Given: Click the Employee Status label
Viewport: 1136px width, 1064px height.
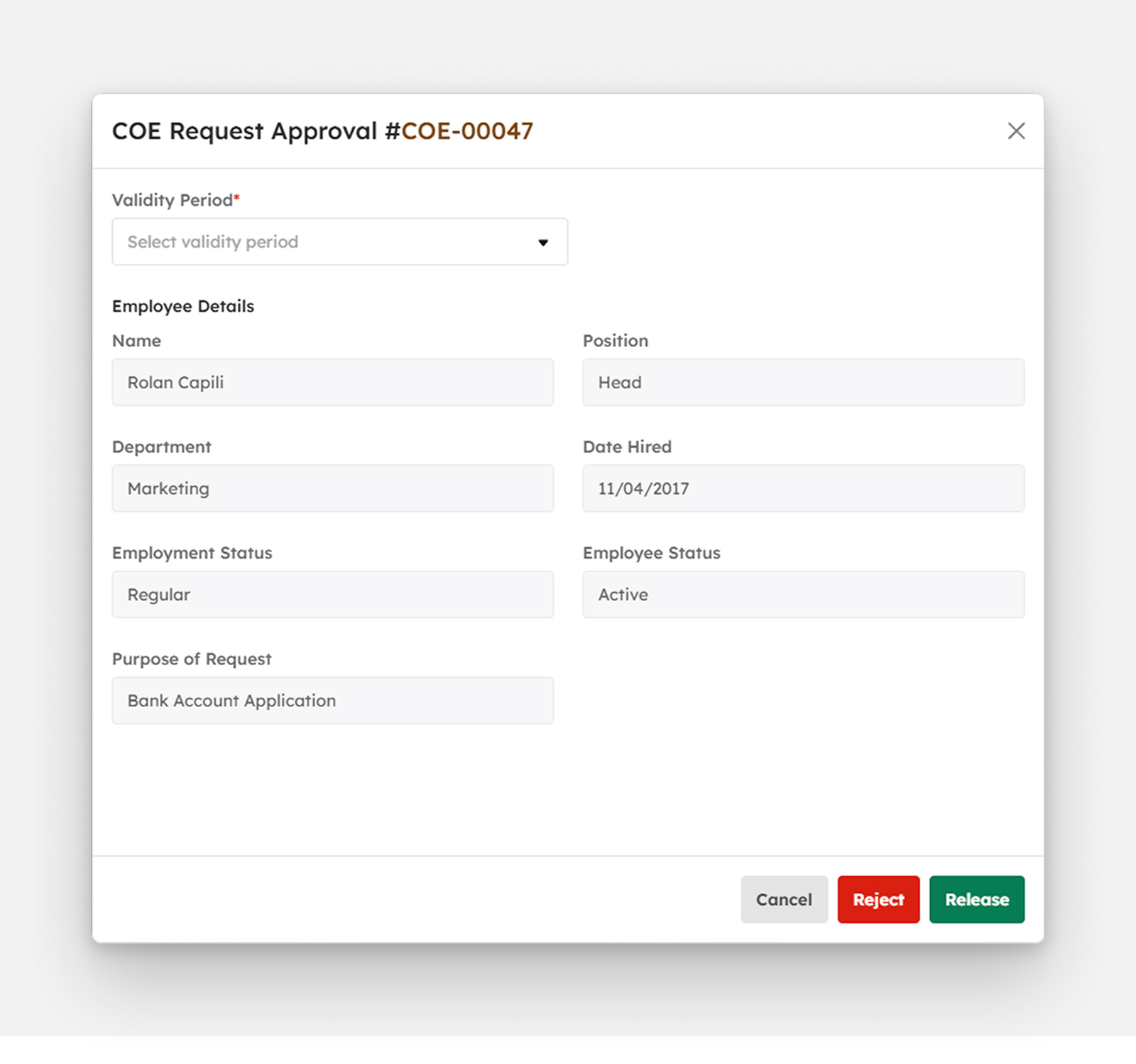Looking at the screenshot, I should (x=652, y=553).
